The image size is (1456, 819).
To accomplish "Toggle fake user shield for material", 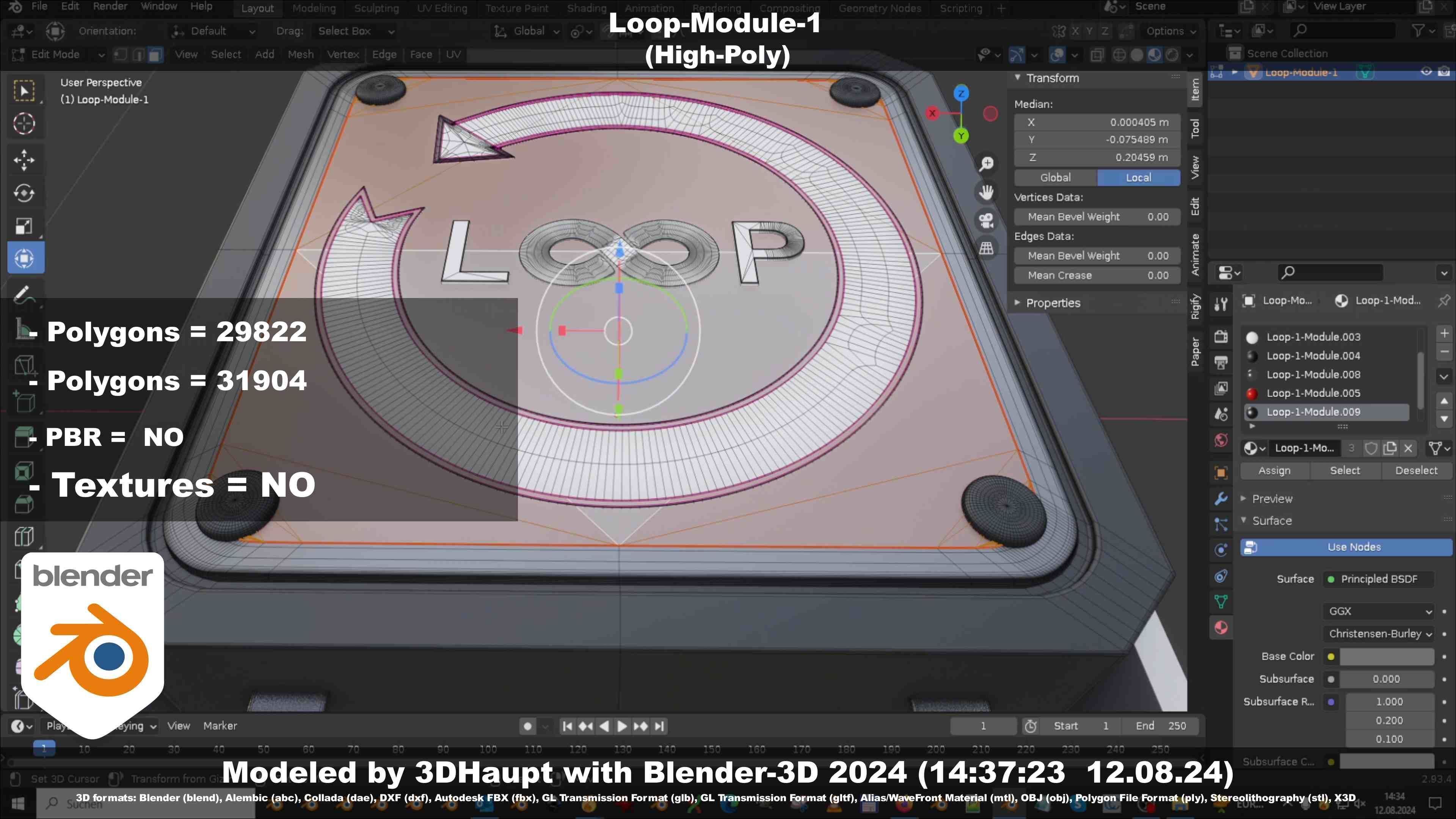I will [x=1371, y=448].
